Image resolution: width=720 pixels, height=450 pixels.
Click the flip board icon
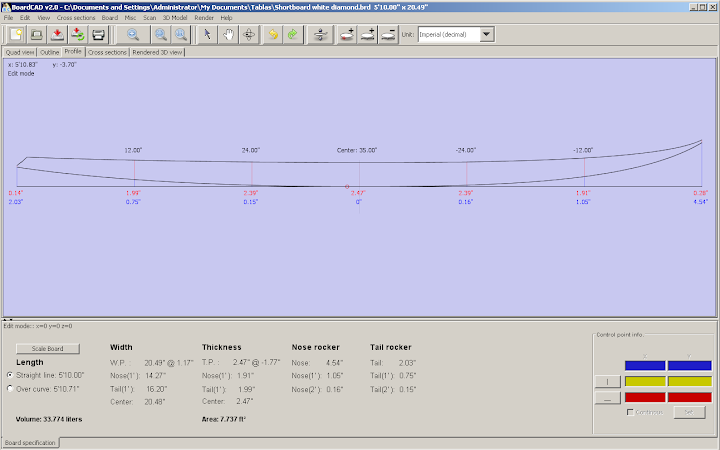(321, 34)
